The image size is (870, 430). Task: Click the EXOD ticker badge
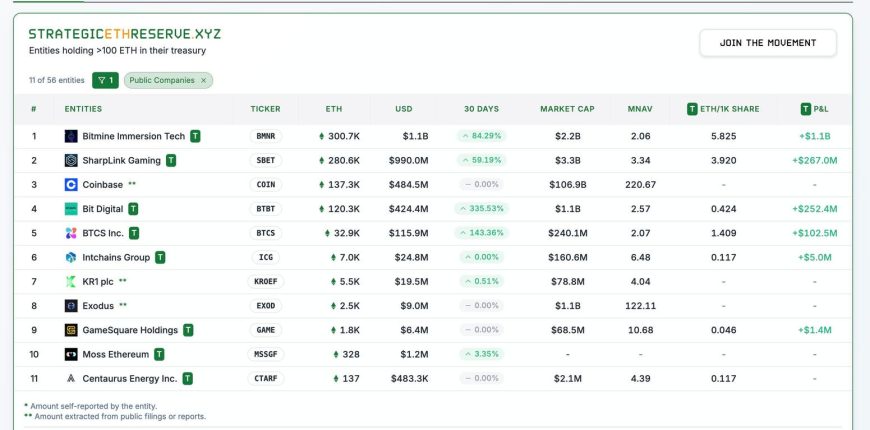[x=266, y=306]
